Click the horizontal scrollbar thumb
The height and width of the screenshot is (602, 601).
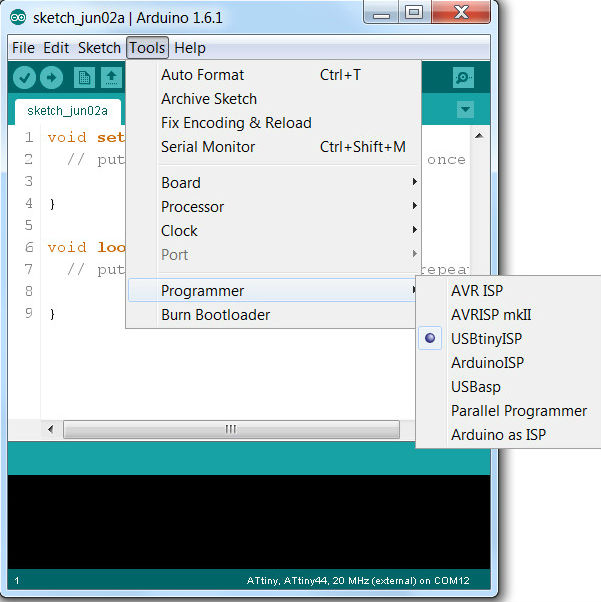click(x=231, y=429)
